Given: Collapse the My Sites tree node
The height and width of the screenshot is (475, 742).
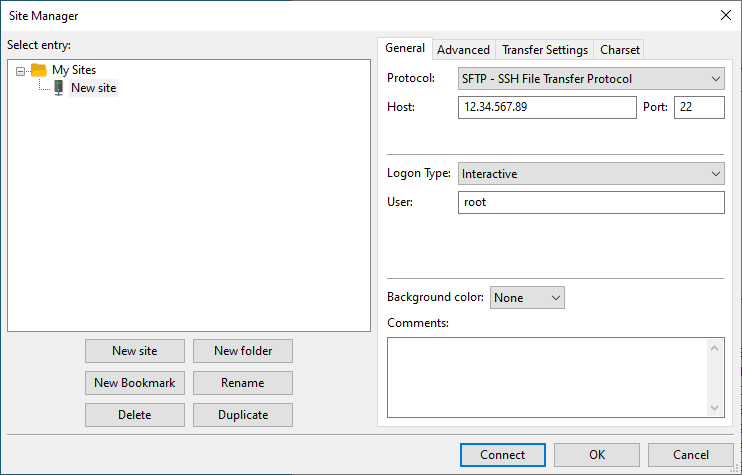Looking at the screenshot, I should (20, 71).
